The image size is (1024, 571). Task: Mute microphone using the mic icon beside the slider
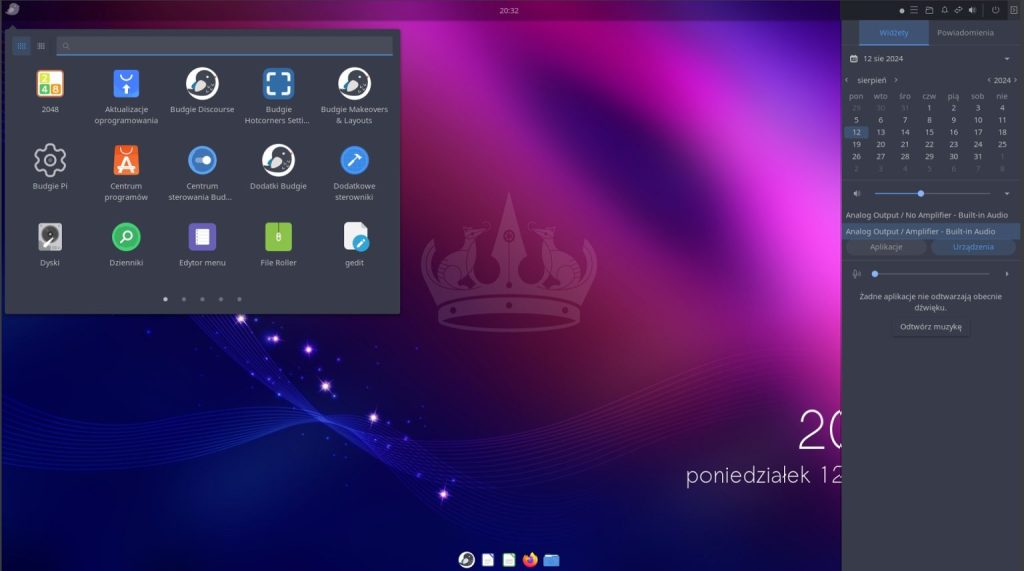click(x=857, y=274)
